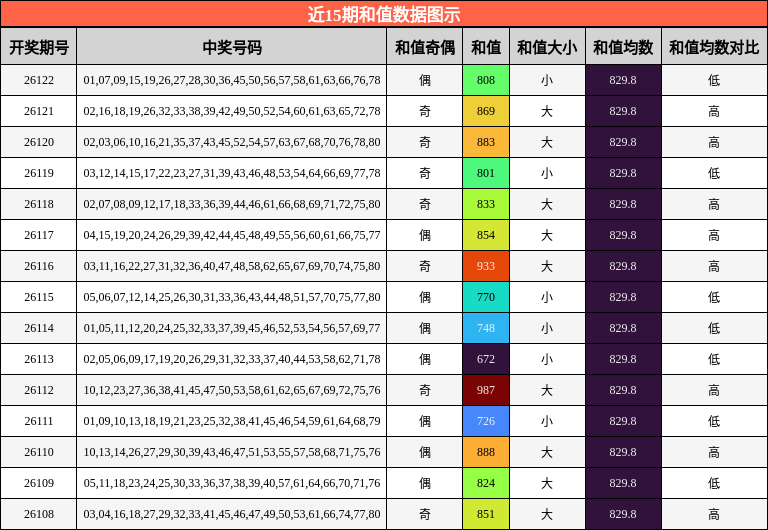
Task: Click the green sum value 808
Action: pos(486,80)
